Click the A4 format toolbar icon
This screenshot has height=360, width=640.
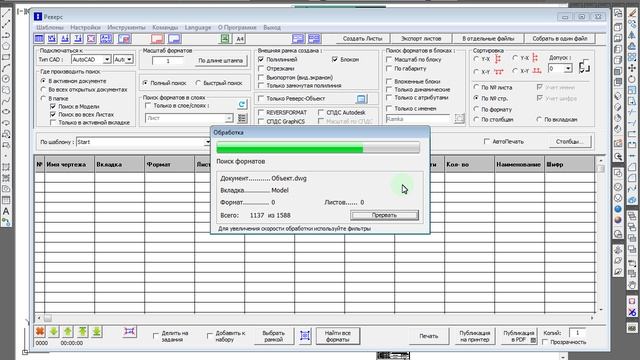coord(240,39)
